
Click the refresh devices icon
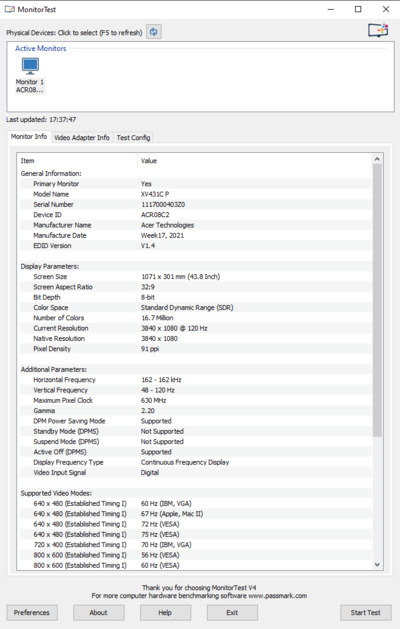pos(154,32)
